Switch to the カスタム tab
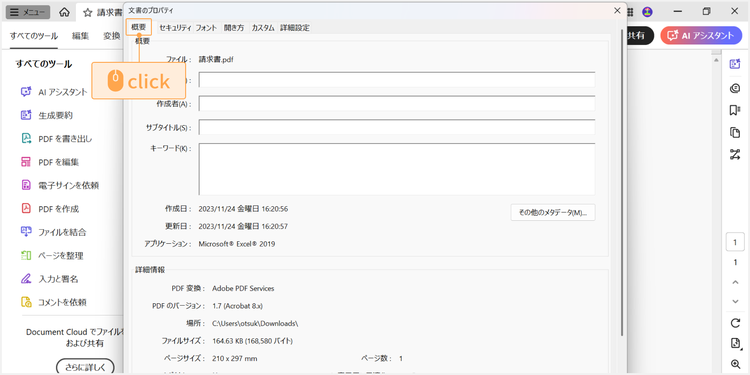750x375 pixels. (263, 28)
